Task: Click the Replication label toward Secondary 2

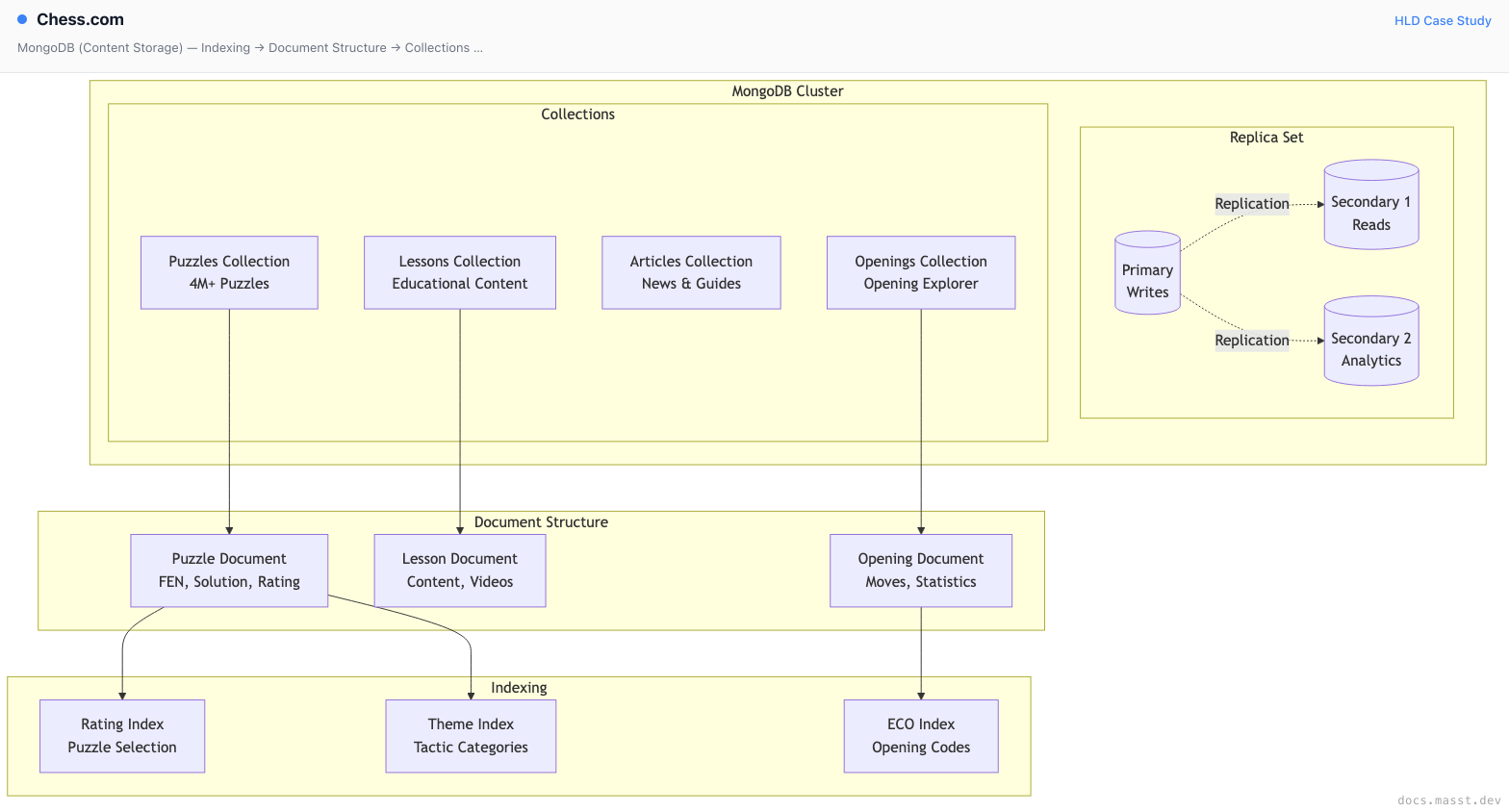Action: [x=1252, y=341]
